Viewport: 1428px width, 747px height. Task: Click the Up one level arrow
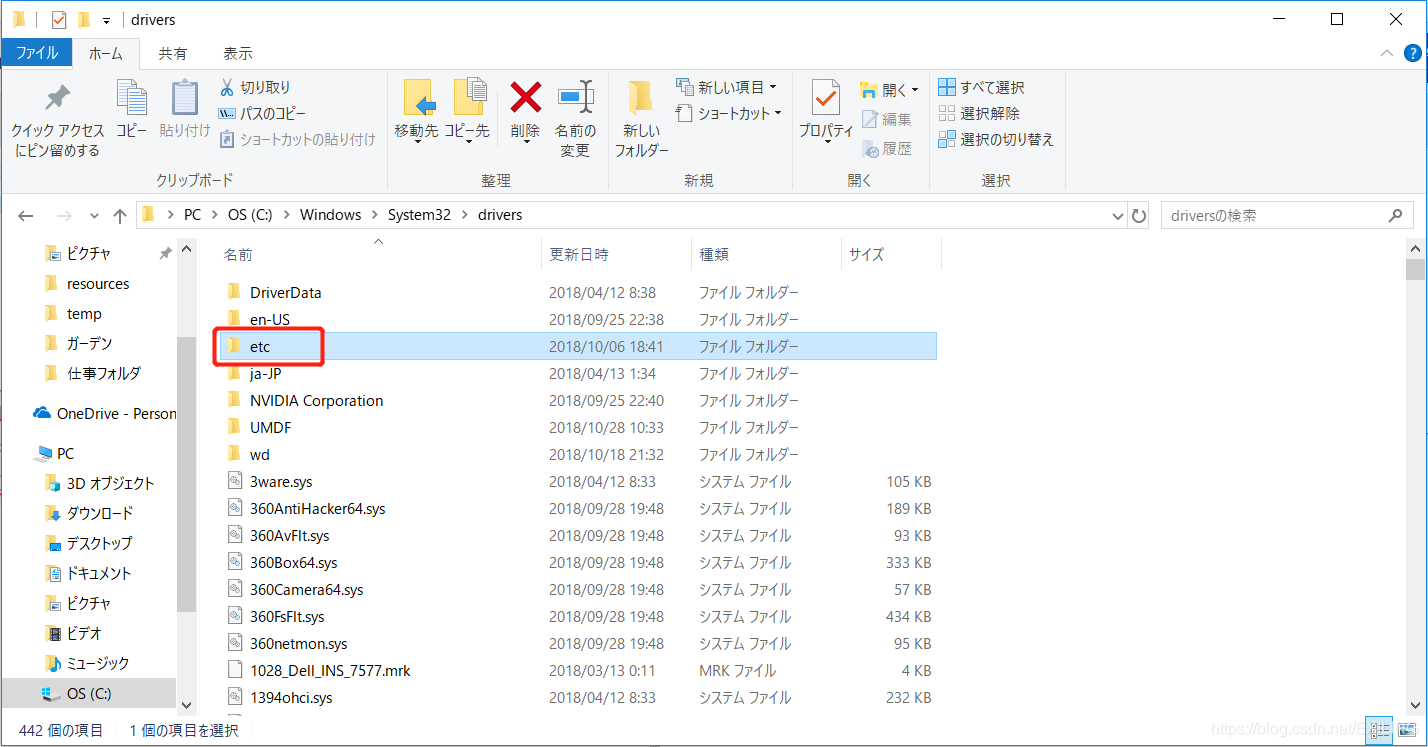[x=120, y=215]
